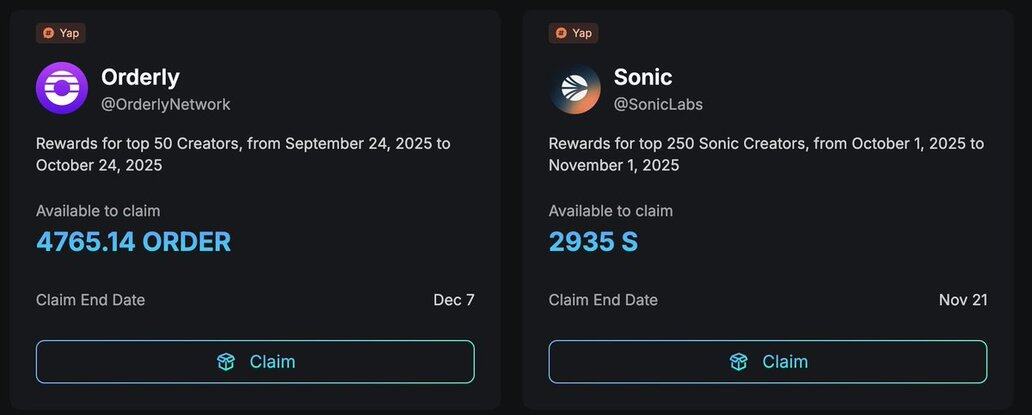The width and height of the screenshot is (1032, 415).
Task: Click the top 250 Sonic Creators description
Action: coord(766,154)
